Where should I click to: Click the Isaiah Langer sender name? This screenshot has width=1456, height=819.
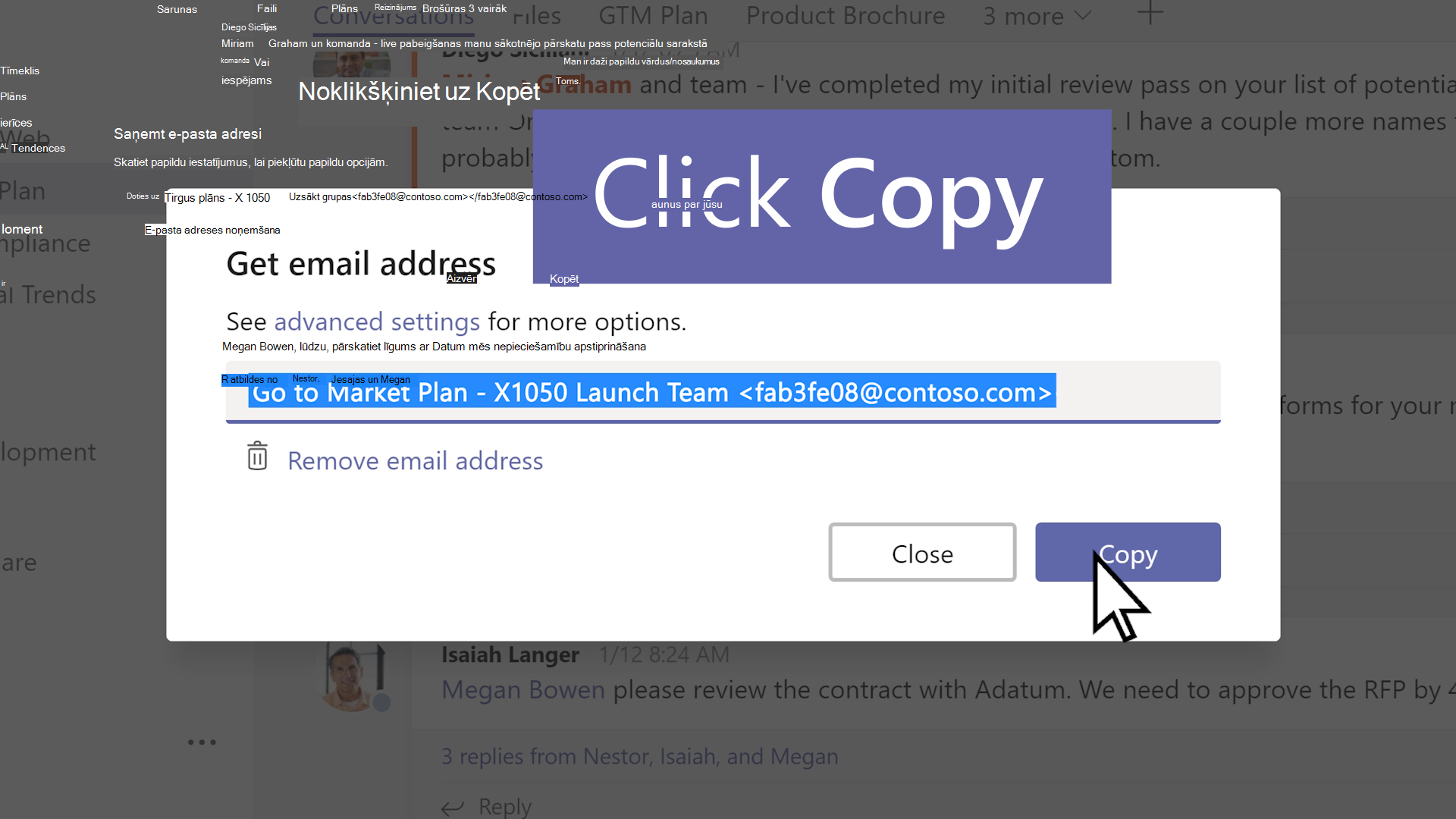(x=510, y=654)
